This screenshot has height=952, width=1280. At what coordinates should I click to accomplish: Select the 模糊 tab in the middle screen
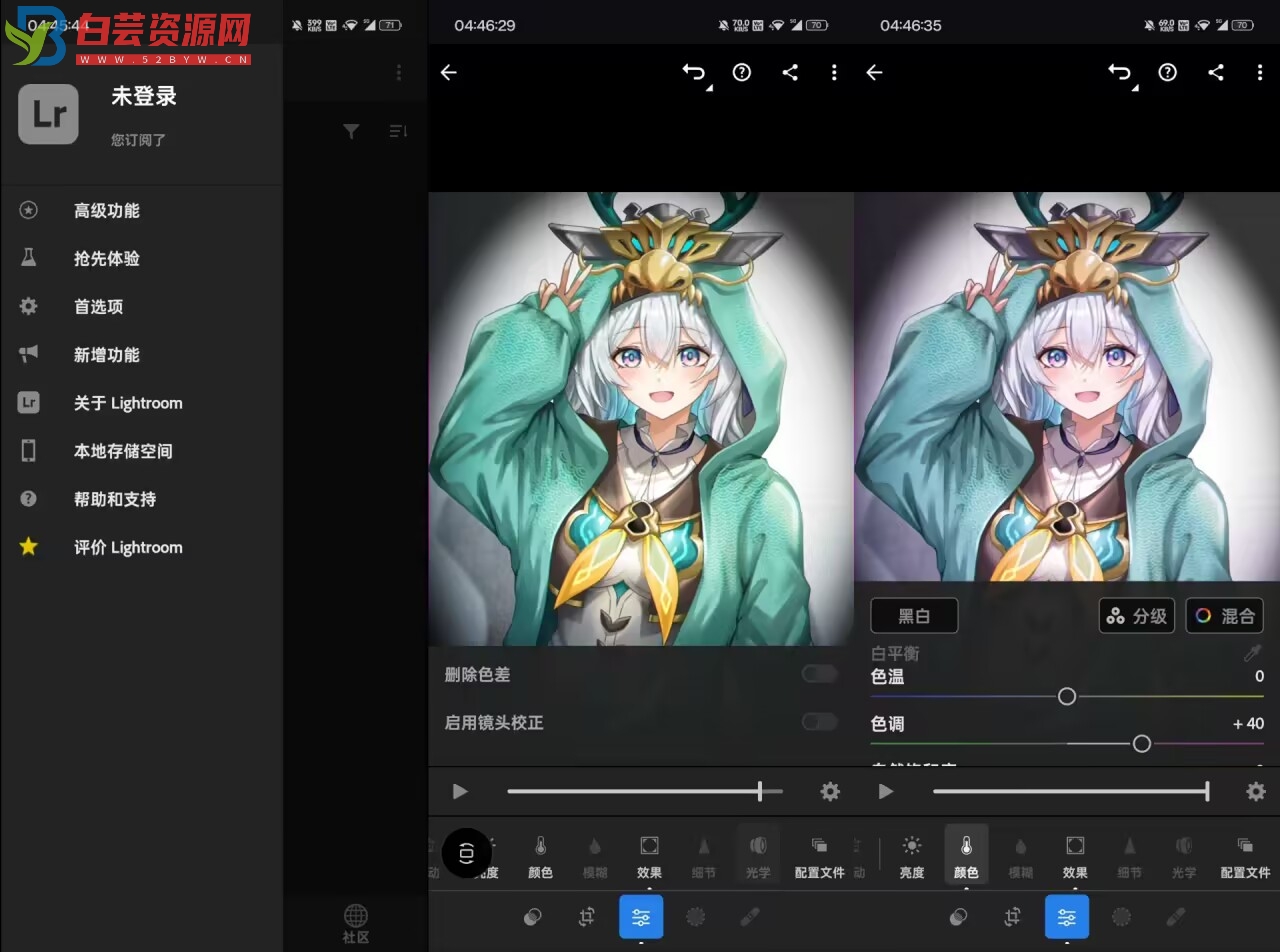click(595, 857)
